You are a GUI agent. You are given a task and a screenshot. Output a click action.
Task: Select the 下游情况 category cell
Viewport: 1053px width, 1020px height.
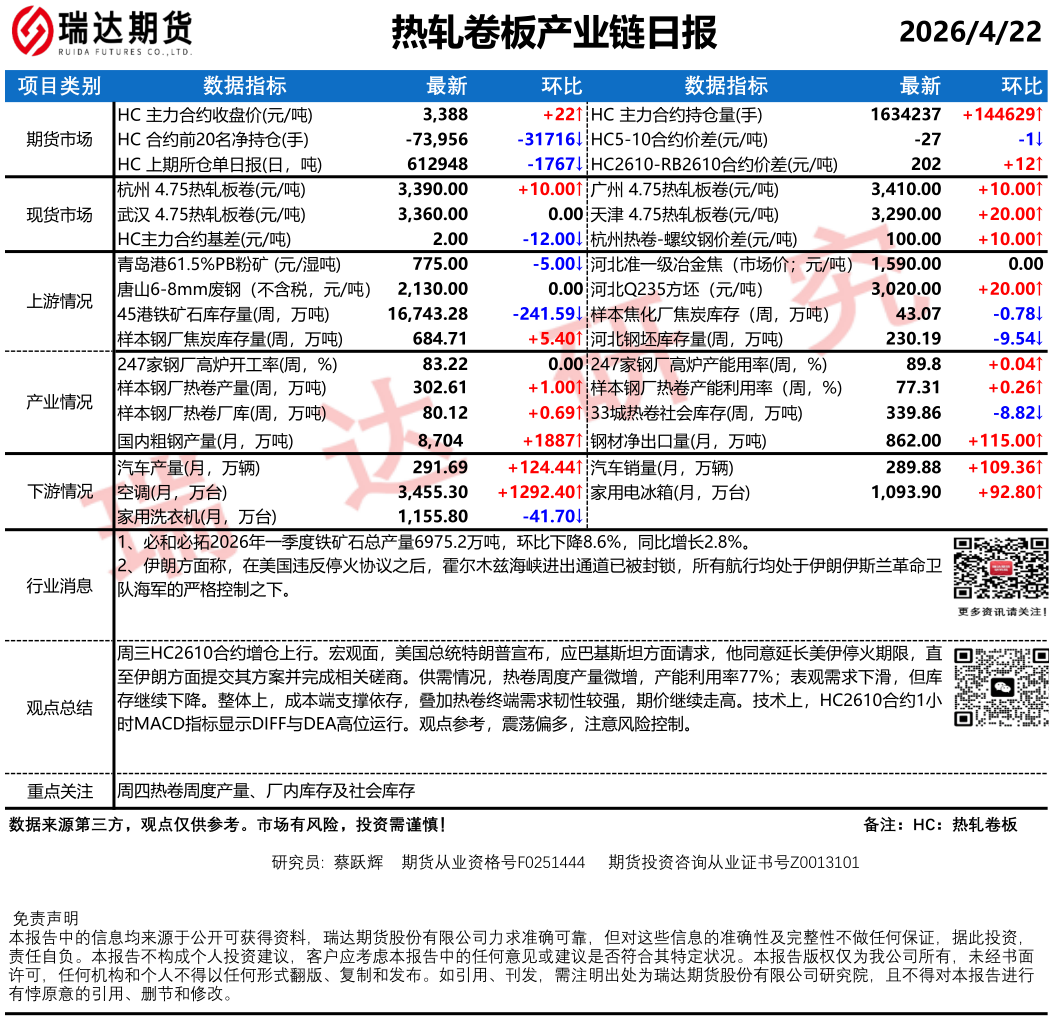point(59,491)
